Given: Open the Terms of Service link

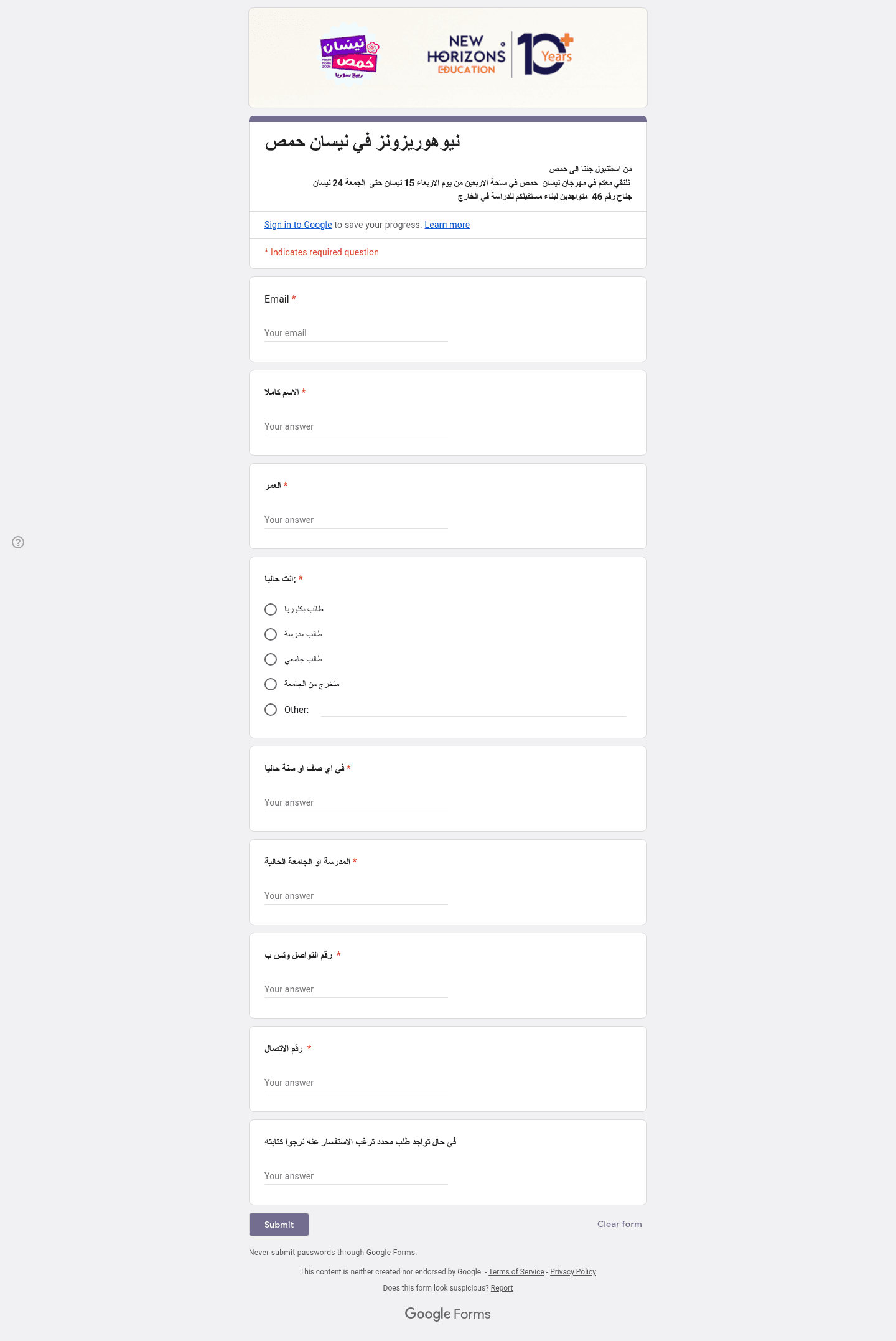Looking at the screenshot, I should [x=516, y=1272].
